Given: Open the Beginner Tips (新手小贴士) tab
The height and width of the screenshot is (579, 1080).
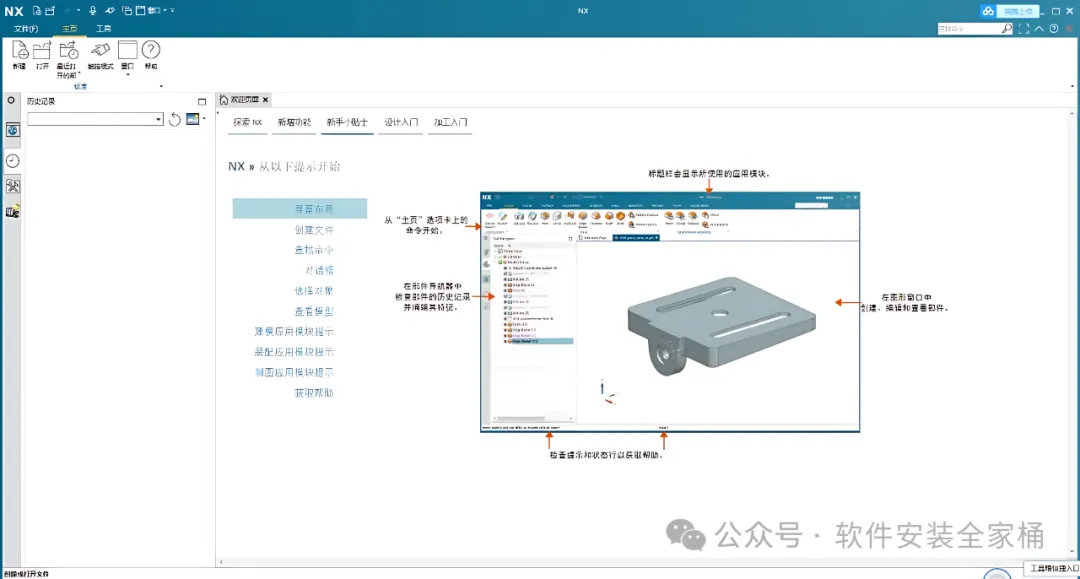Looking at the screenshot, I should (347, 123).
